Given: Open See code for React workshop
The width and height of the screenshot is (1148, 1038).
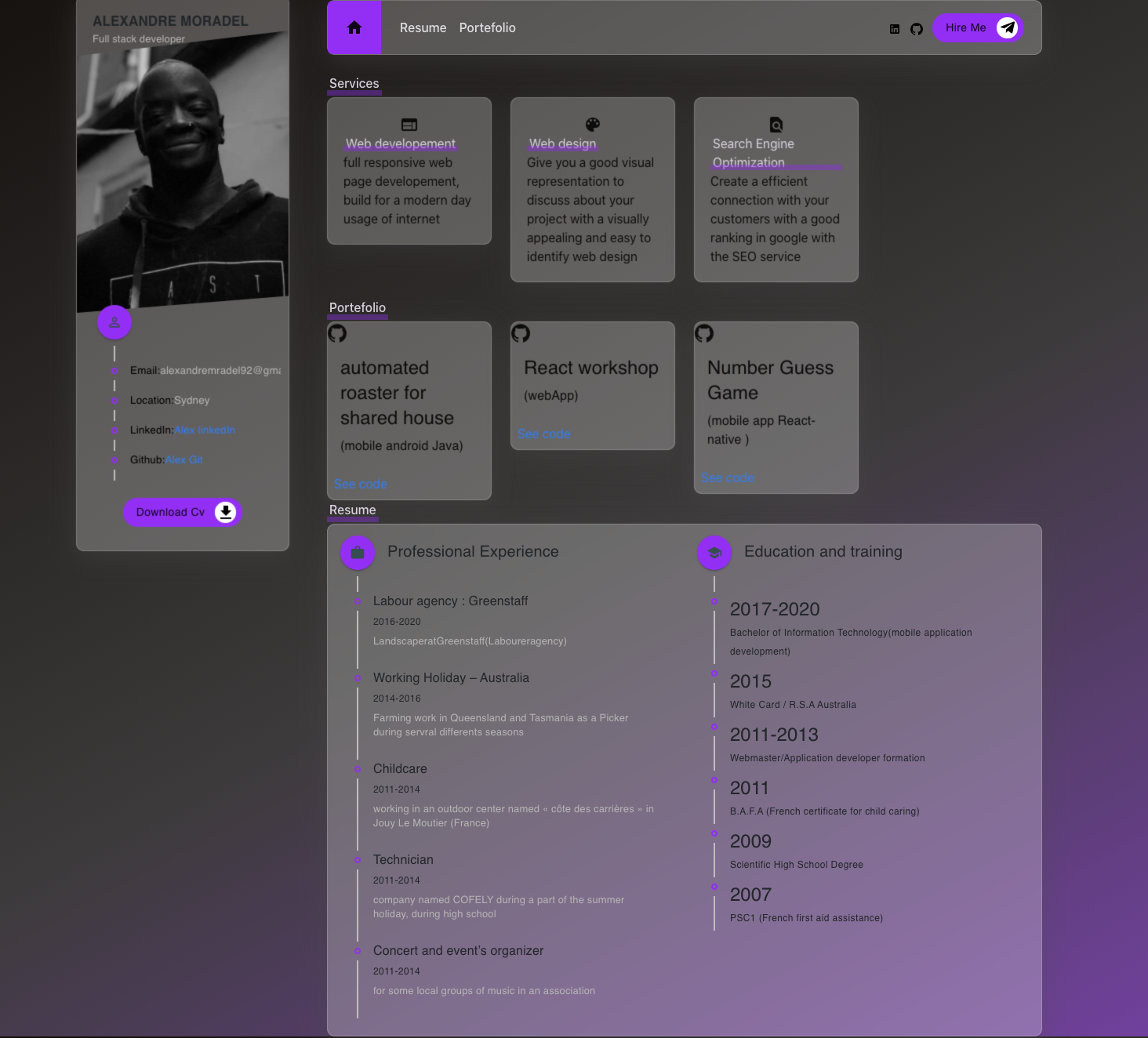Looking at the screenshot, I should pyautogui.click(x=544, y=434).
